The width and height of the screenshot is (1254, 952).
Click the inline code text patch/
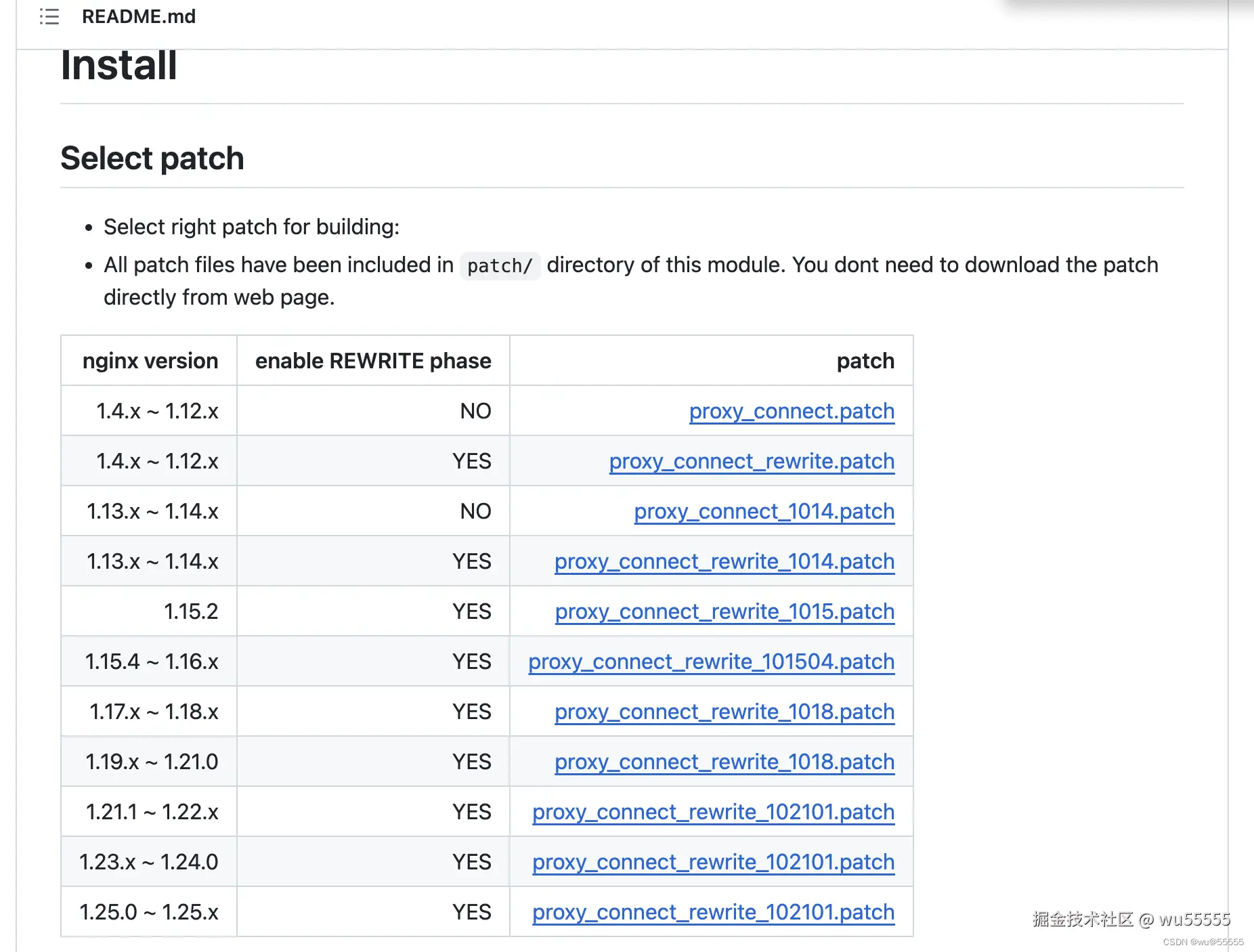click(500, 265)
